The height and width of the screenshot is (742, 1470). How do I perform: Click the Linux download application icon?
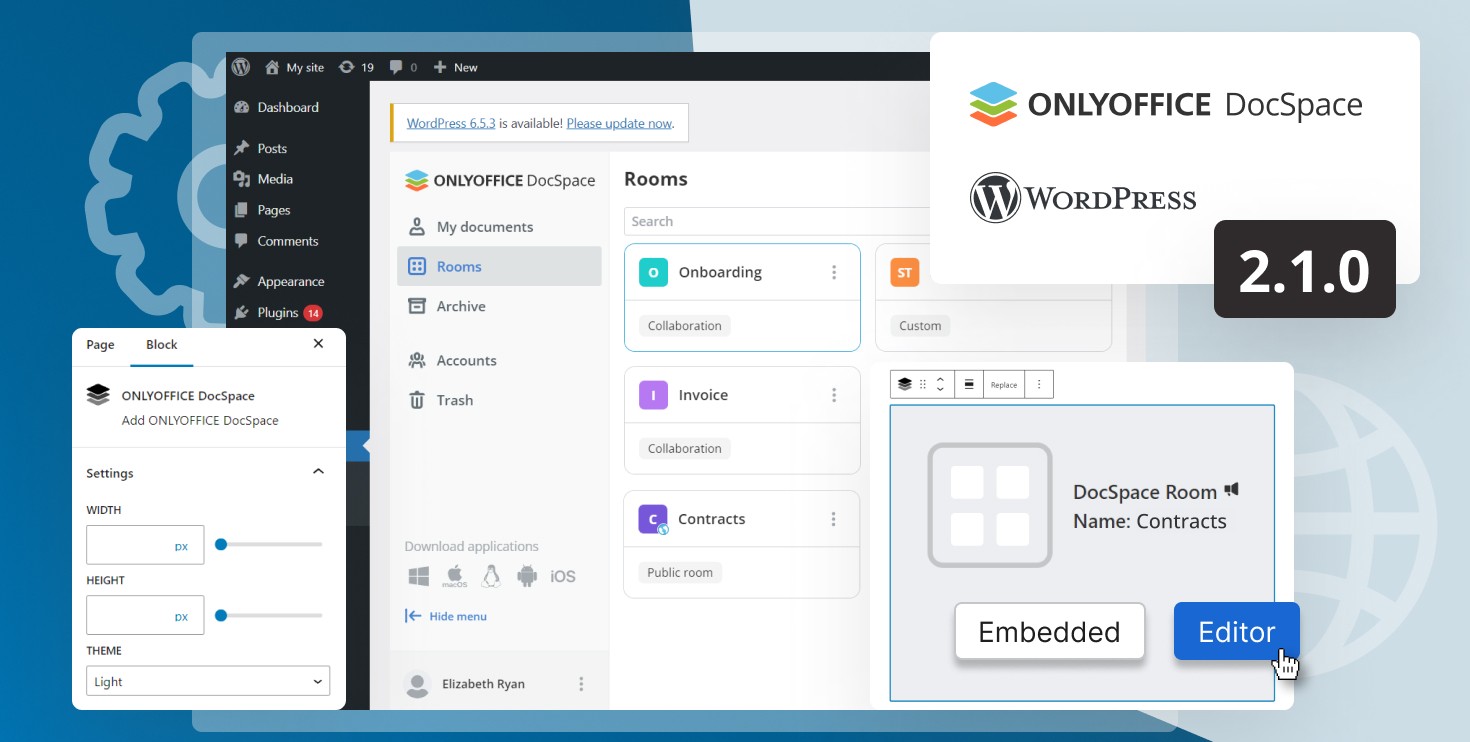[x=490, y=576]
